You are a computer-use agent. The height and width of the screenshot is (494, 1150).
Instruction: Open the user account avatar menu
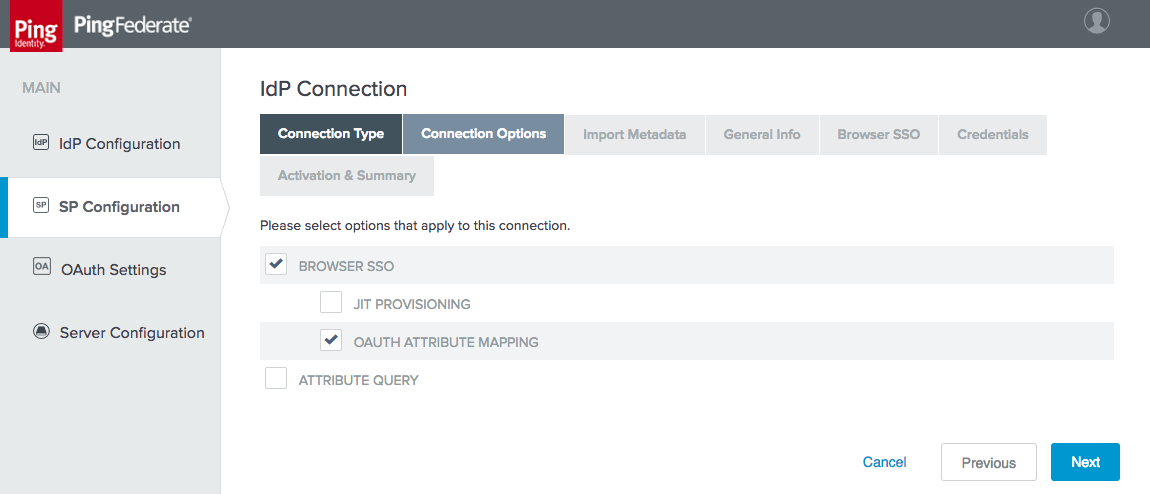click(x=1096, y=21)
